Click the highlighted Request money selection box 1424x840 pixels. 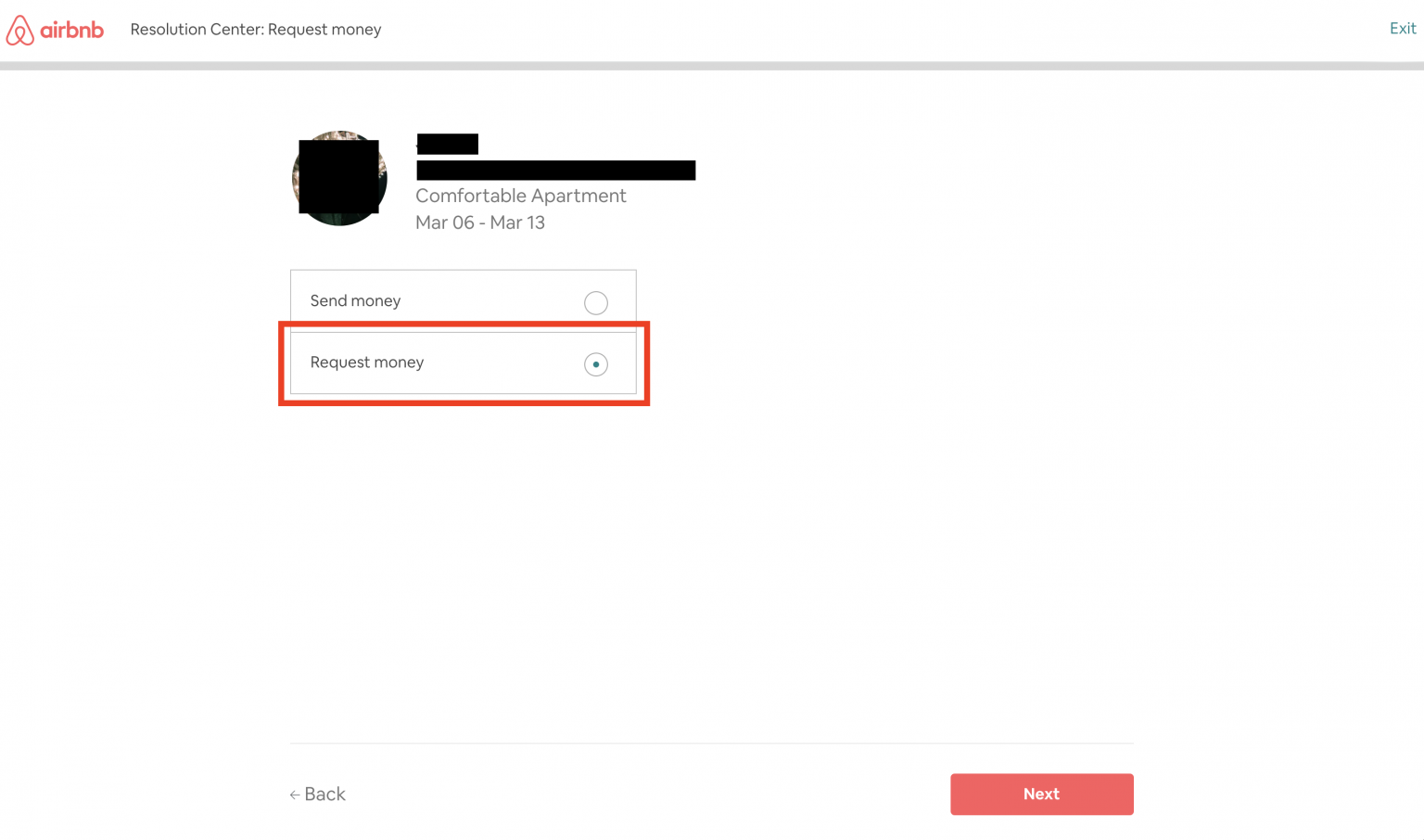pyautogui.click(x=463, y=363)
